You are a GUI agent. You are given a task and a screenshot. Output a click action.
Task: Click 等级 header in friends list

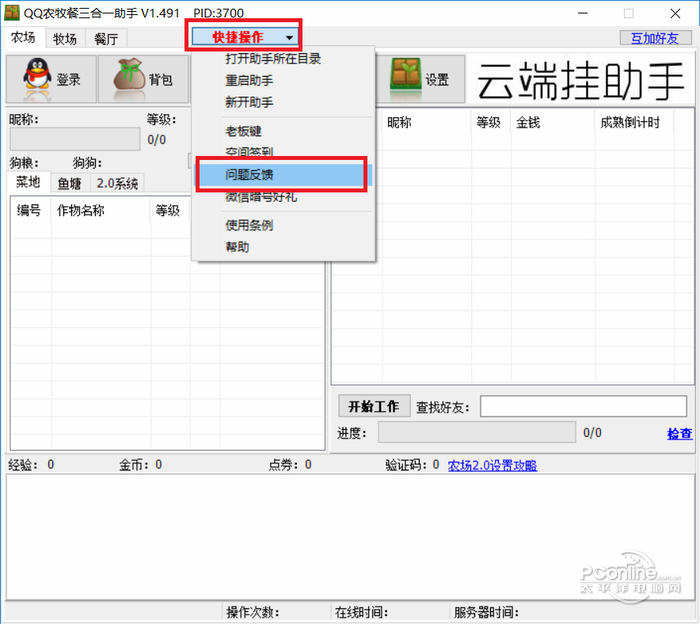pos(490,122)
